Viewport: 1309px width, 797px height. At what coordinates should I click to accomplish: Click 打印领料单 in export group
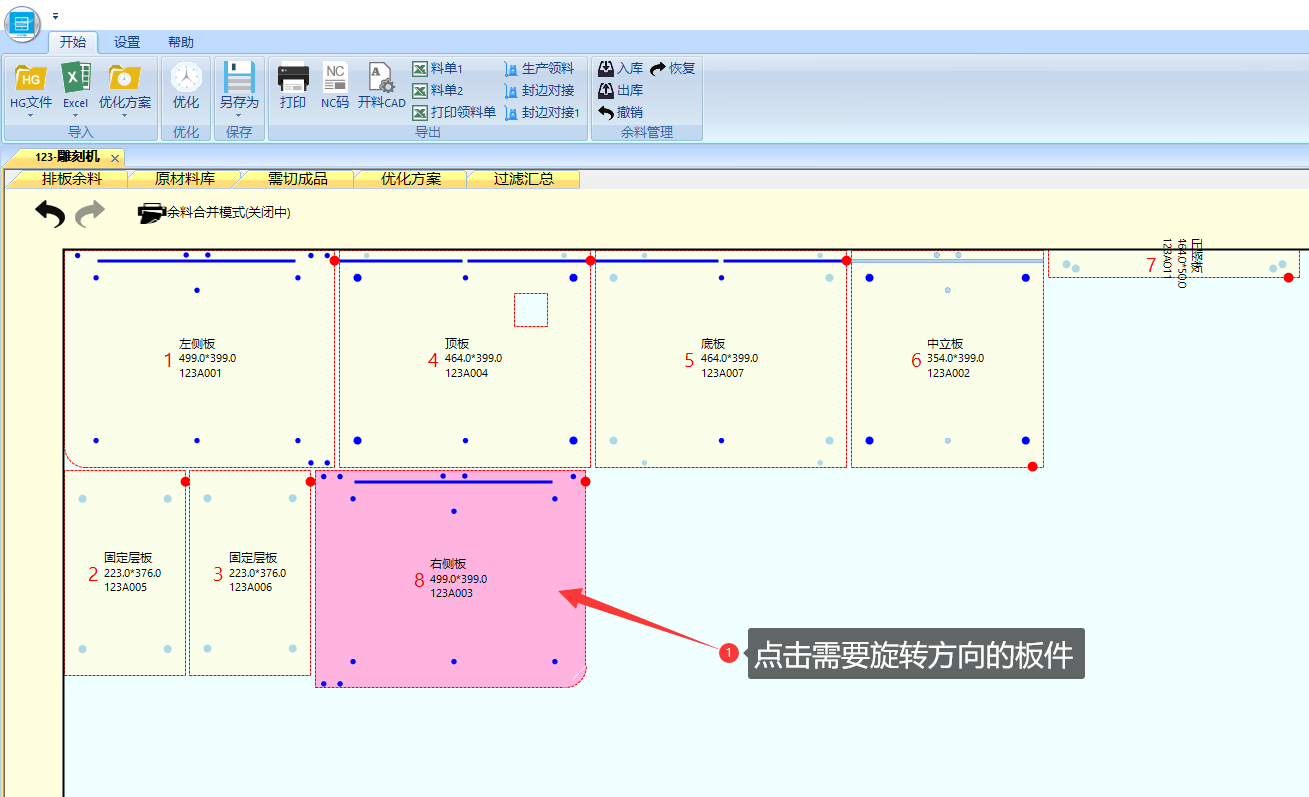tap(455, 112)
